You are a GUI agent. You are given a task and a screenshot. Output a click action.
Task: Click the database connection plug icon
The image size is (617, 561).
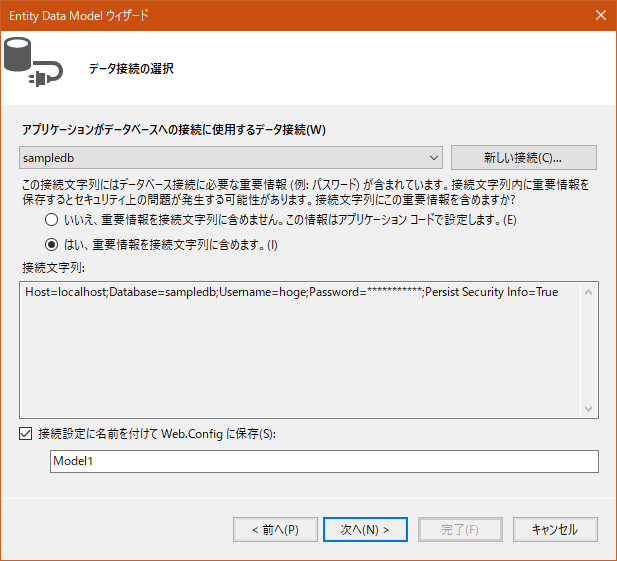click(33, 62)
